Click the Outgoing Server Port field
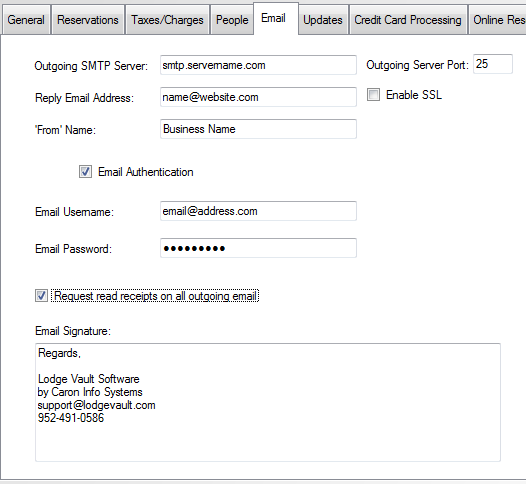The width and height of the screenshot is (526, 484). tap(493, 64)
